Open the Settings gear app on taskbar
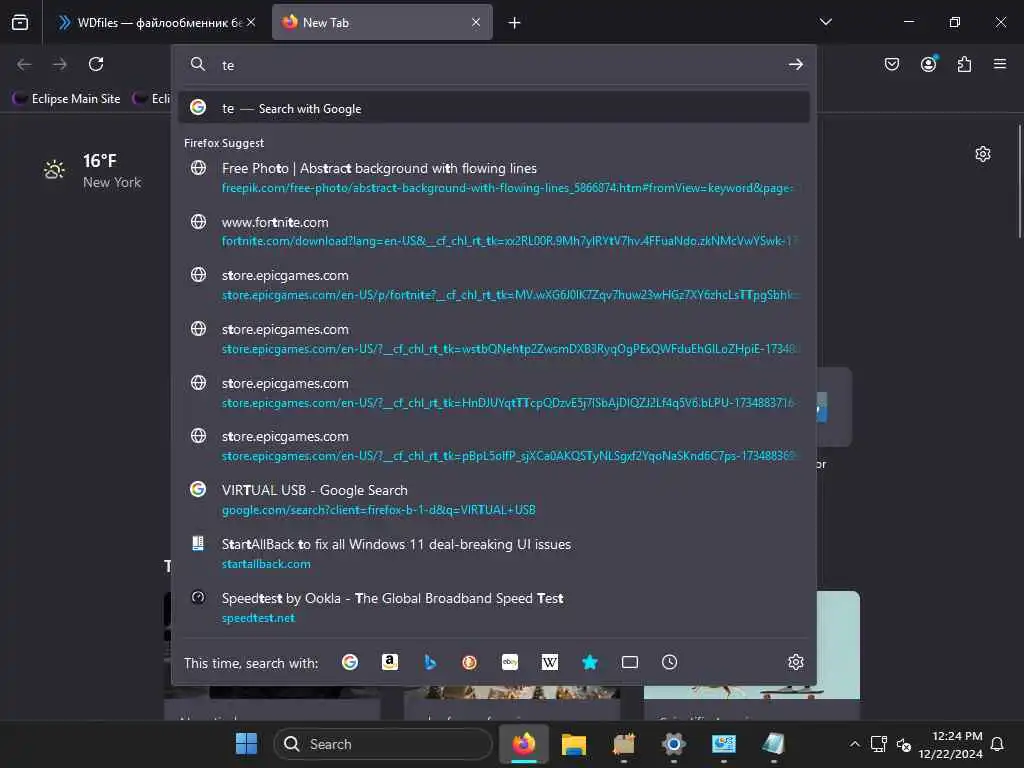The image size is (1024, 768). [x=673, y=743]
